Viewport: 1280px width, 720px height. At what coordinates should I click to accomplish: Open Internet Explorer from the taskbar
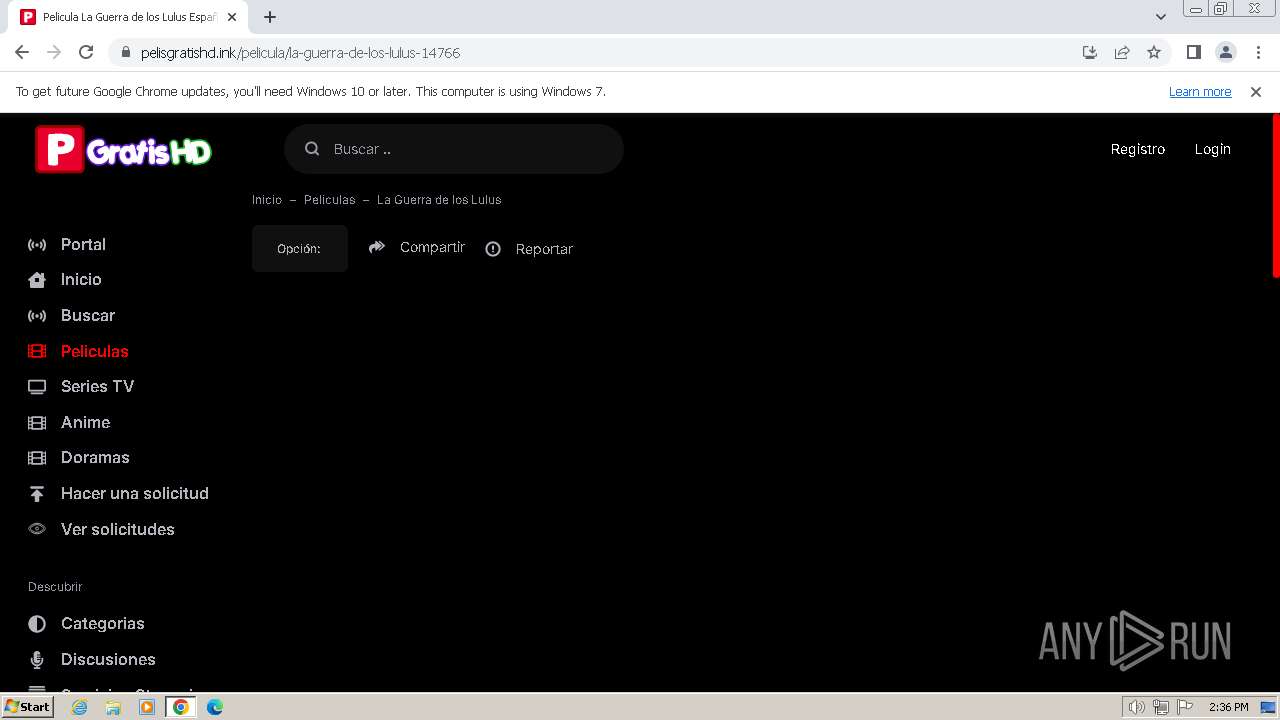(80, 707)
